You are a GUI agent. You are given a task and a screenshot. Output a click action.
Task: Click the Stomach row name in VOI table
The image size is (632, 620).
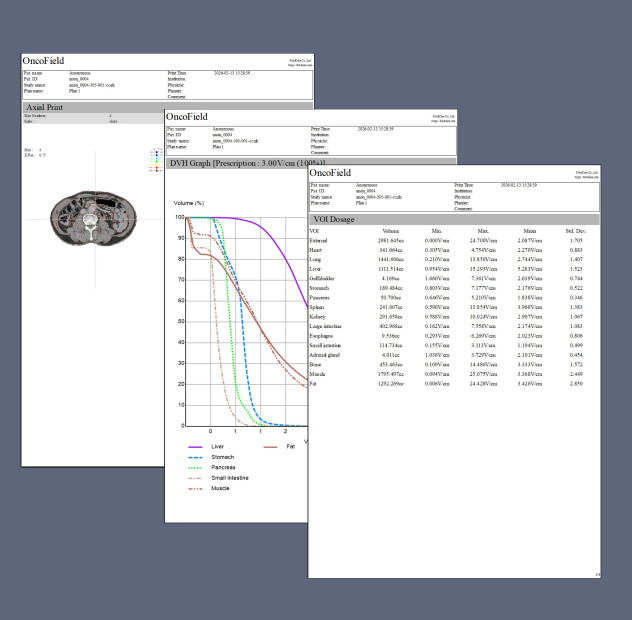tap(319, 288)
